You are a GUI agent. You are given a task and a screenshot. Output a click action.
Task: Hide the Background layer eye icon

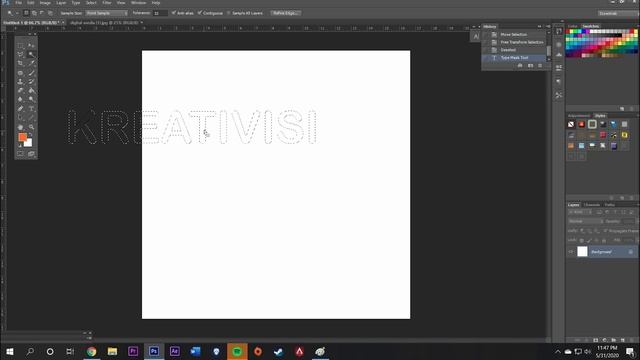coord(571,252)
